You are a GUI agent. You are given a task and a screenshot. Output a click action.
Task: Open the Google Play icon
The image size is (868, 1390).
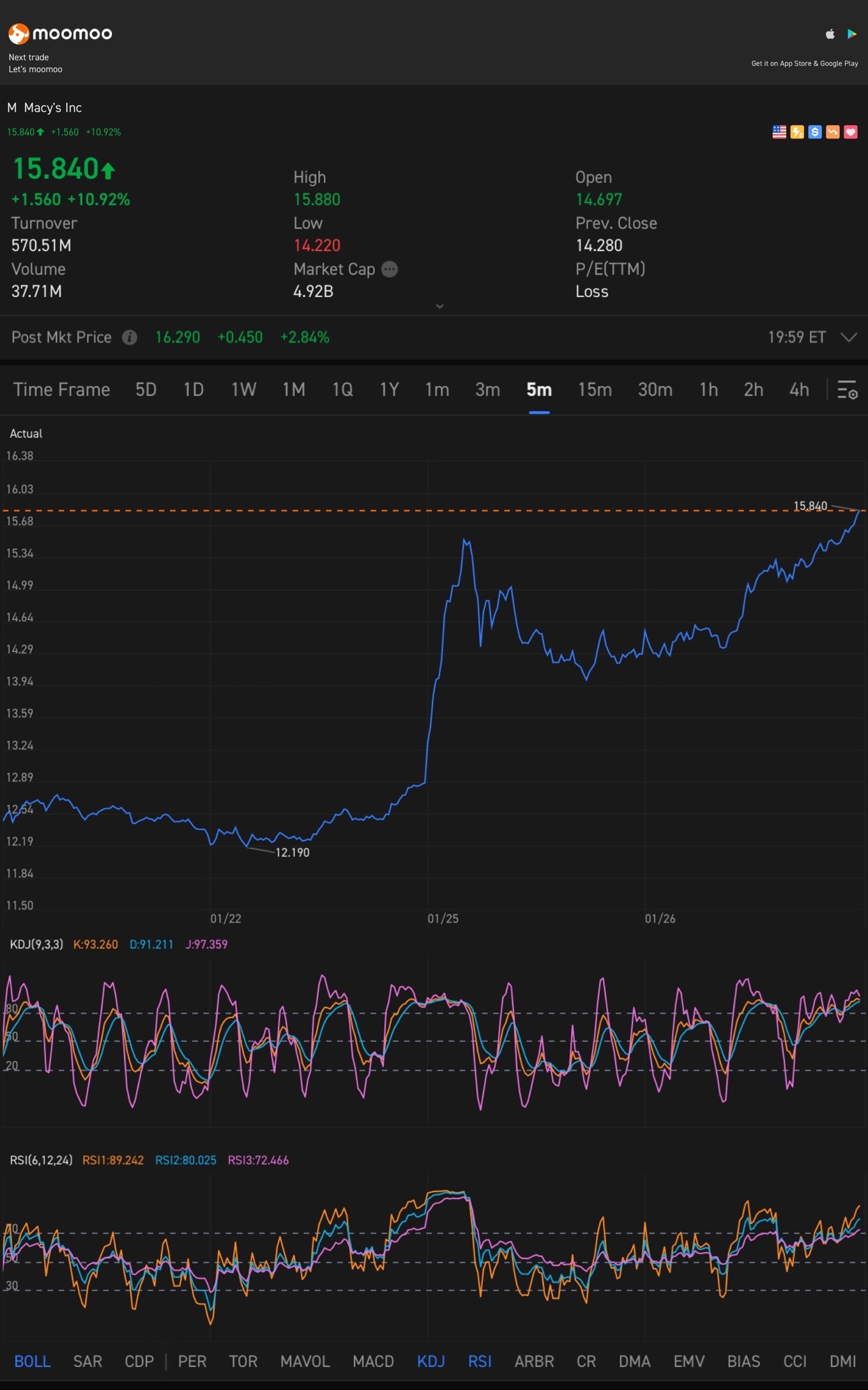click(x=851, y=34)
